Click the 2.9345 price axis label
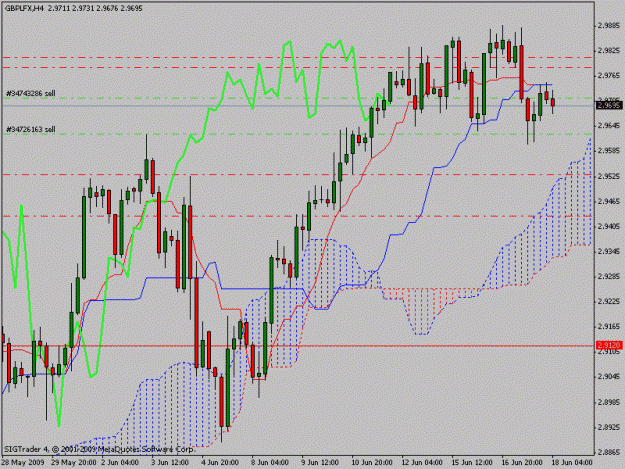625x469 pixels. click(609, 251)
